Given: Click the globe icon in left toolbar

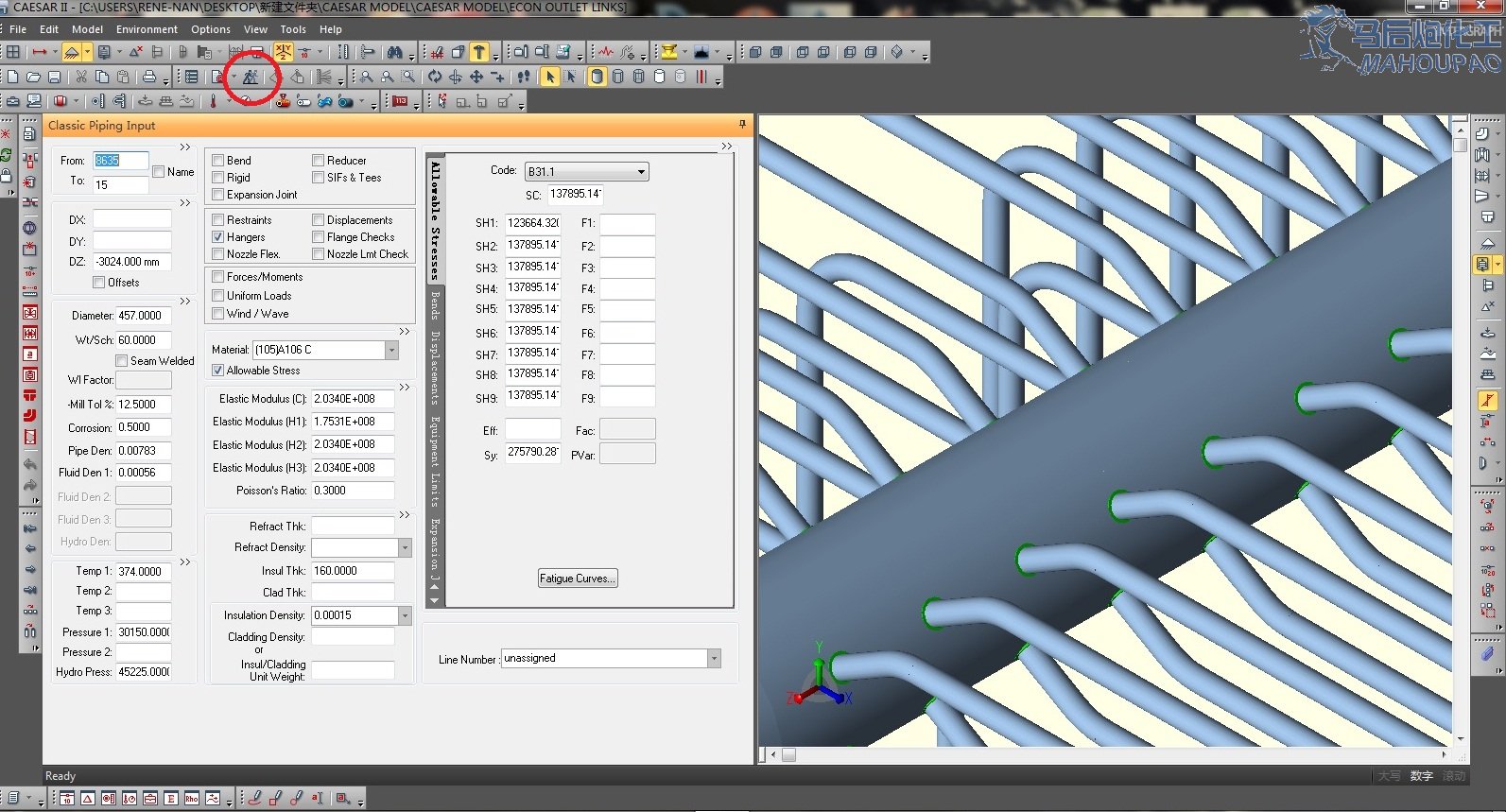Looking at the screenshot, I should click(x=30, y=228).
